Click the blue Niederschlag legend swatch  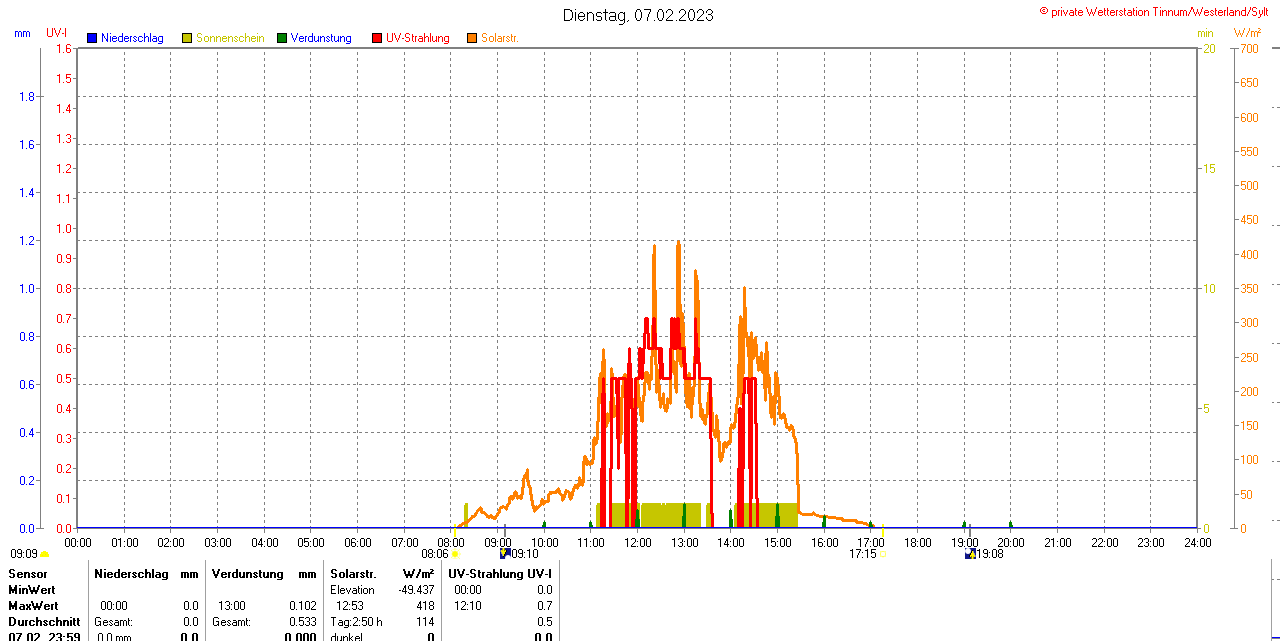pyautogui.click(x=92, y=38)
